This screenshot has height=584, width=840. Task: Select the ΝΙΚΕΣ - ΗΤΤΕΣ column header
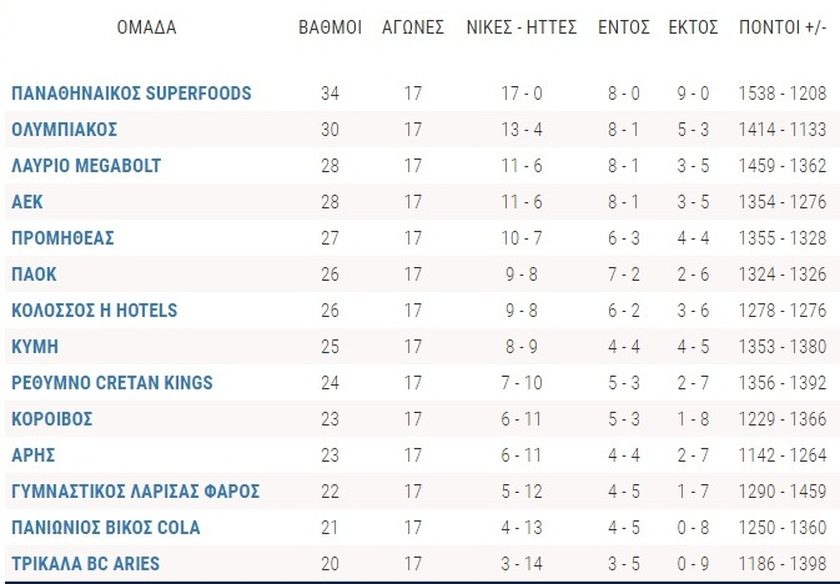tap(521, 27)
